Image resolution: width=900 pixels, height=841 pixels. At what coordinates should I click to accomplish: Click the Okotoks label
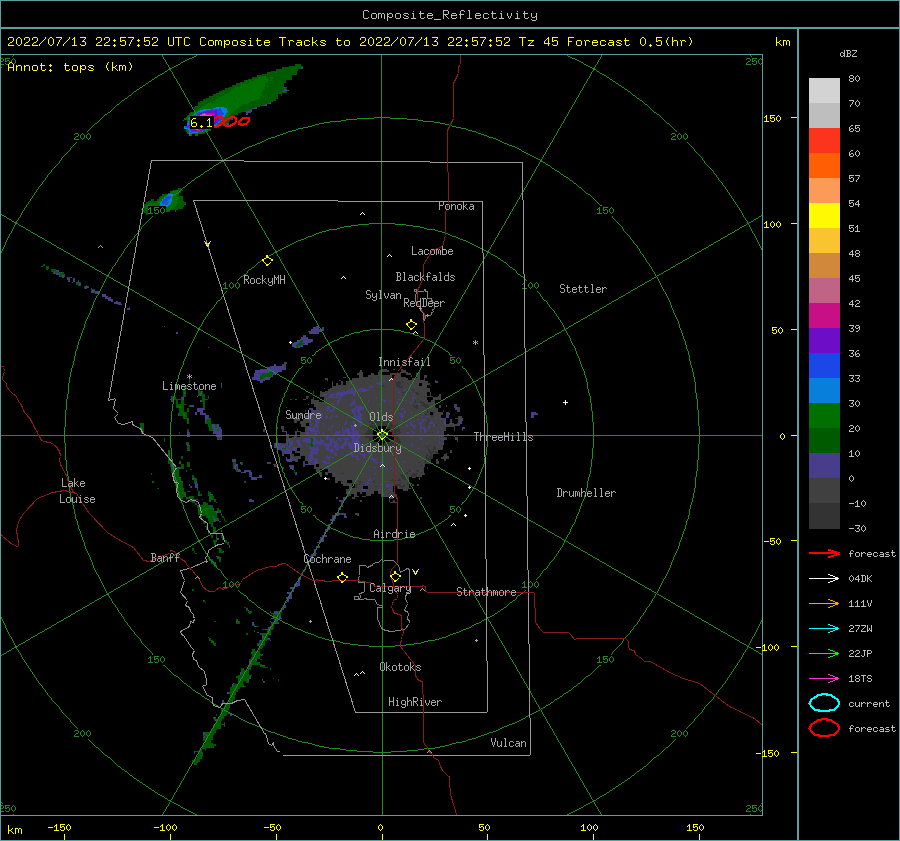click(400, 667)
